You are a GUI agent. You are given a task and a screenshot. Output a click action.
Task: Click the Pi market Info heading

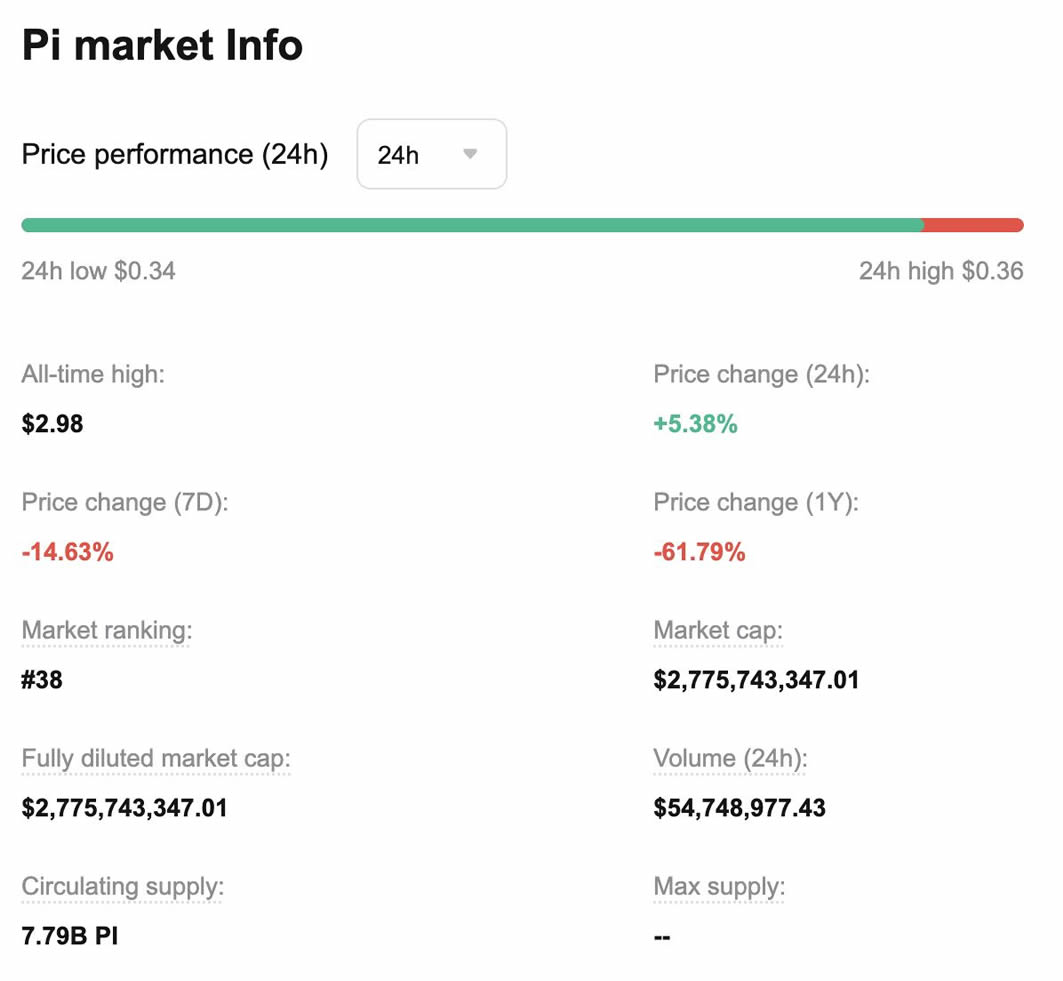[162, 46]
